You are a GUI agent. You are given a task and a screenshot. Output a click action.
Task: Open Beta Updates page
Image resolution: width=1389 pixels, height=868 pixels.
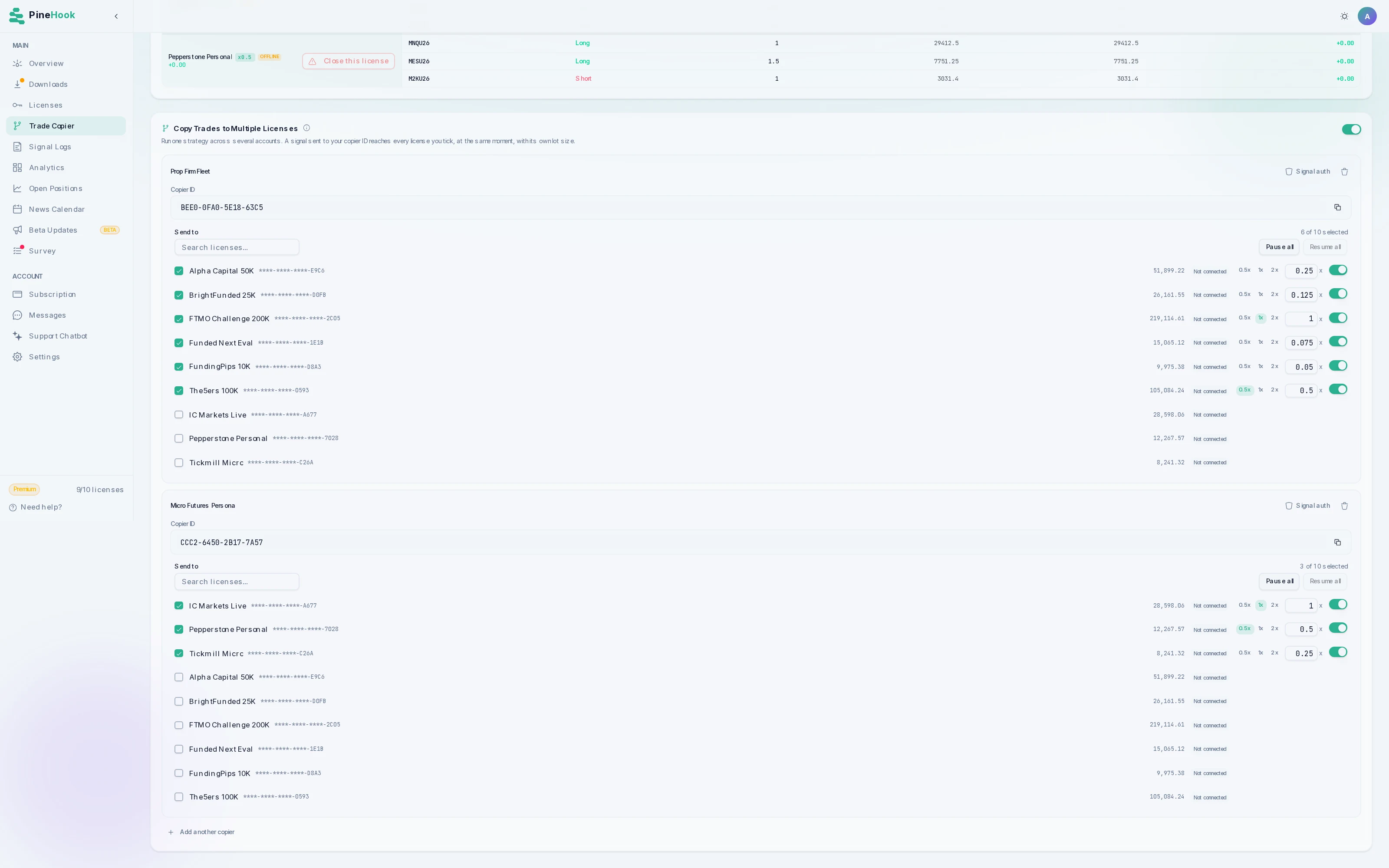[x=66, y=230]
